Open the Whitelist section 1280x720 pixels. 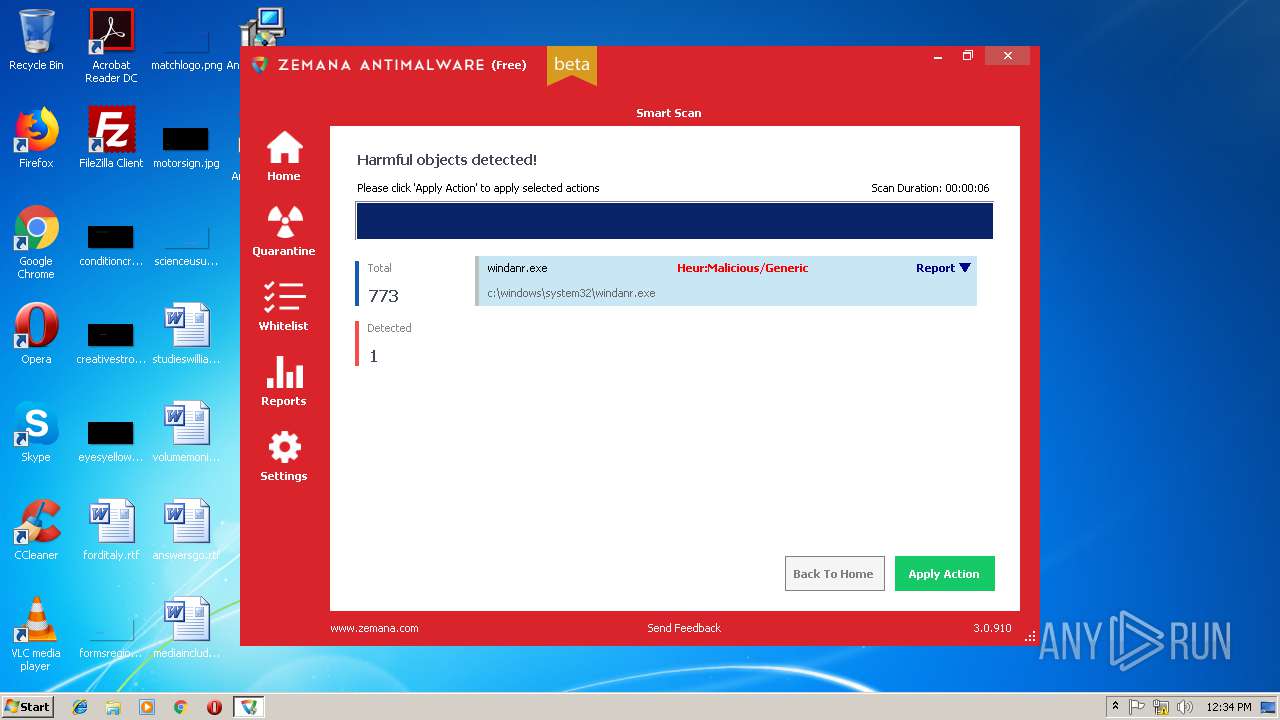pos(284,306)
